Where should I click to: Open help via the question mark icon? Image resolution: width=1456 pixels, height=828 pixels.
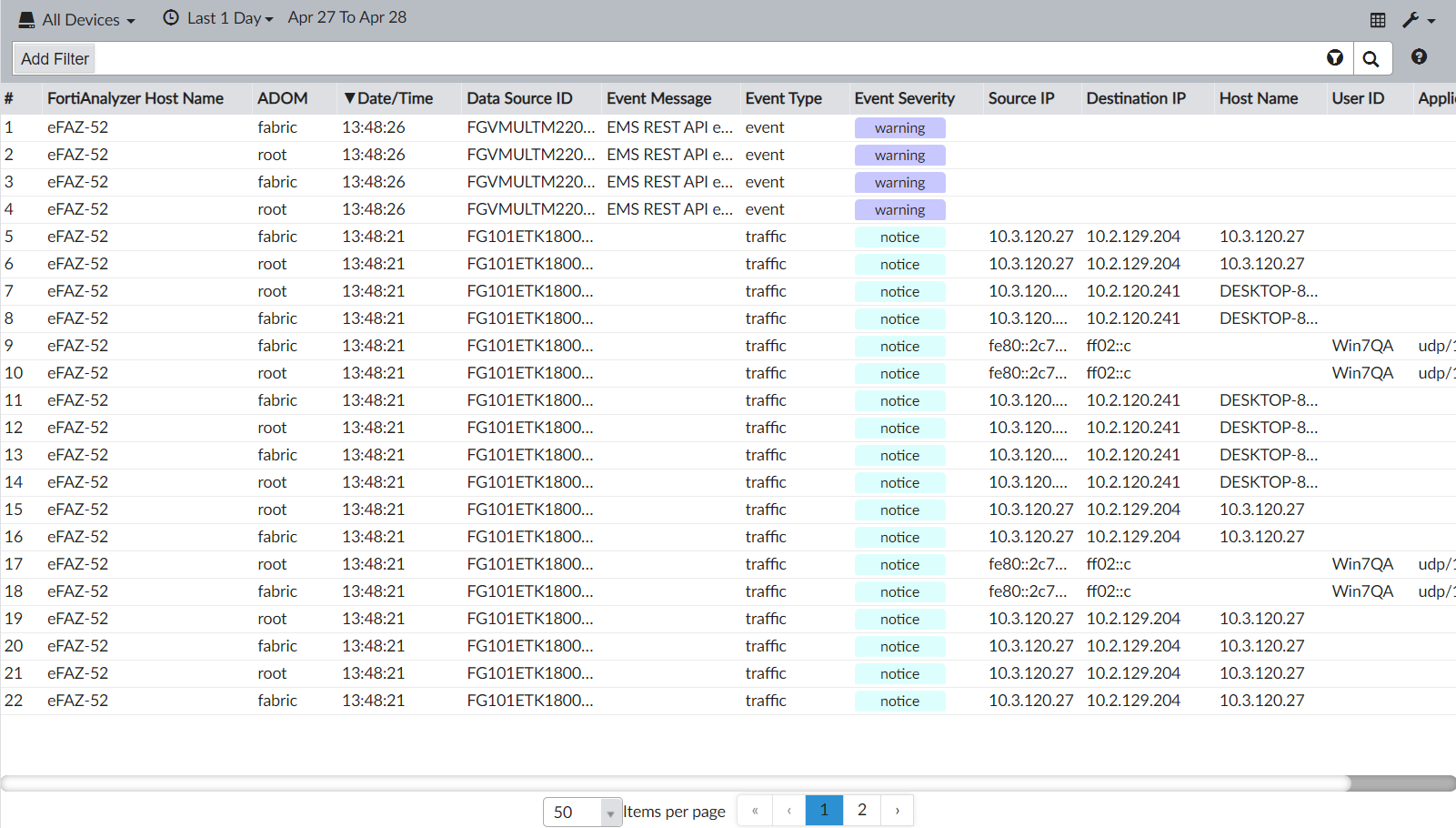pos(1419,57)
